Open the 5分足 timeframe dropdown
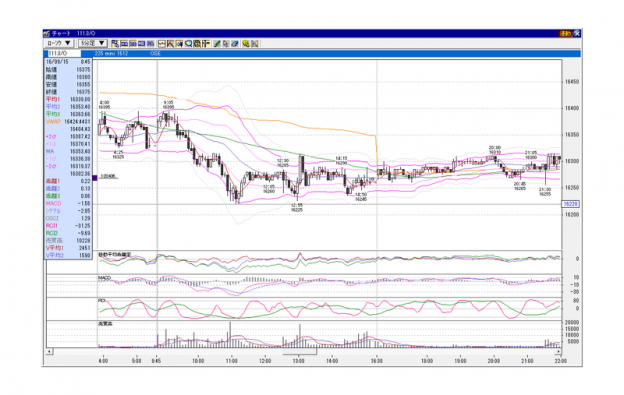This screenshot has width=624, height=395. pos(93,43)
